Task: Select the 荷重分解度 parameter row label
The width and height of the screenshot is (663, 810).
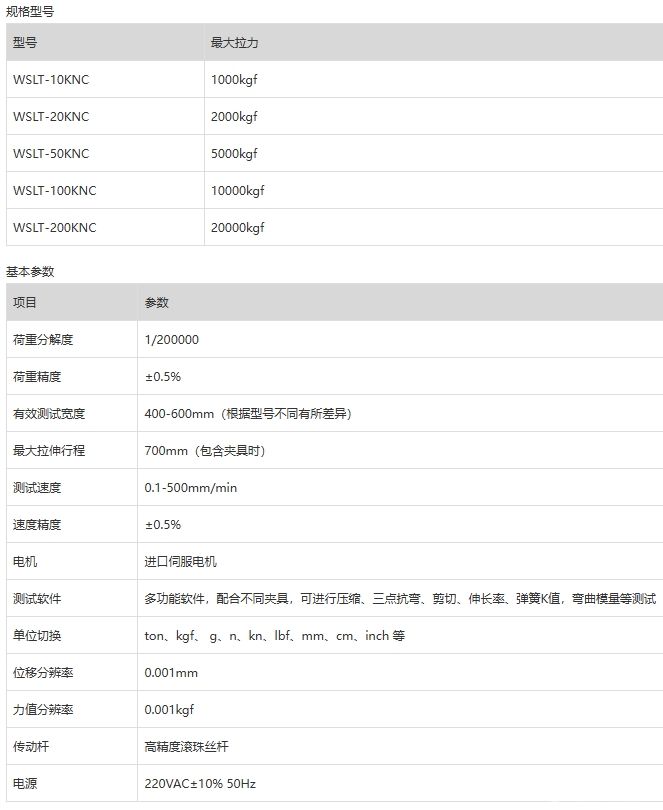Action: [x=43, y=340]
